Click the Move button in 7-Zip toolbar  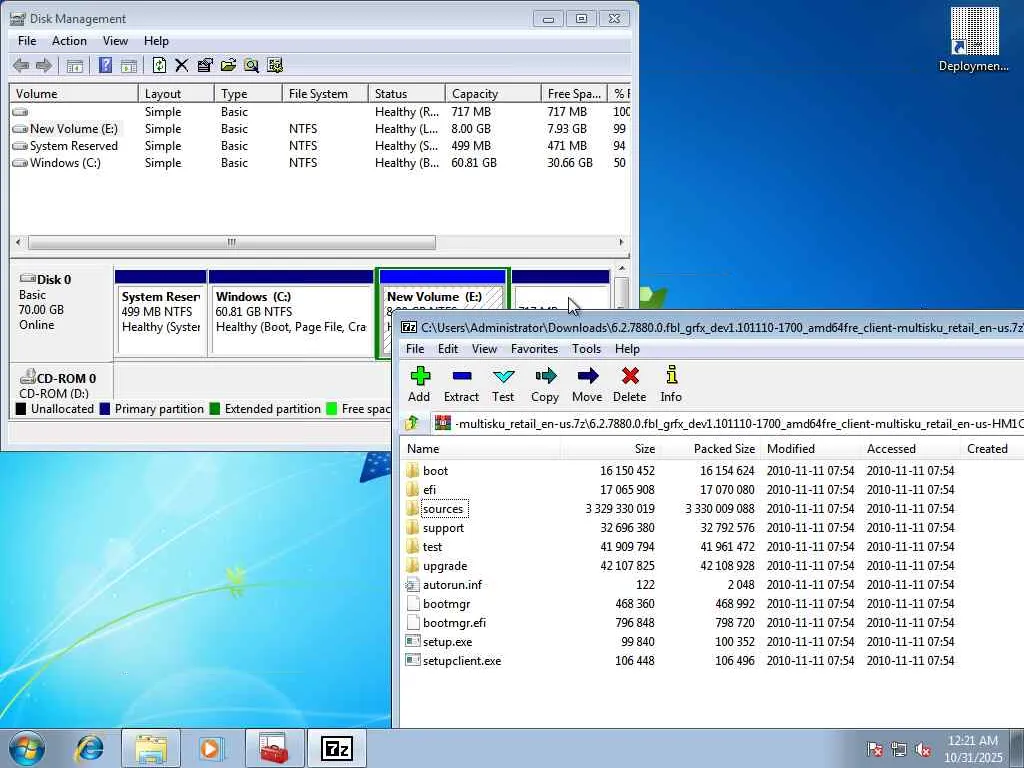pyautogui.click(x=587, y=384)
